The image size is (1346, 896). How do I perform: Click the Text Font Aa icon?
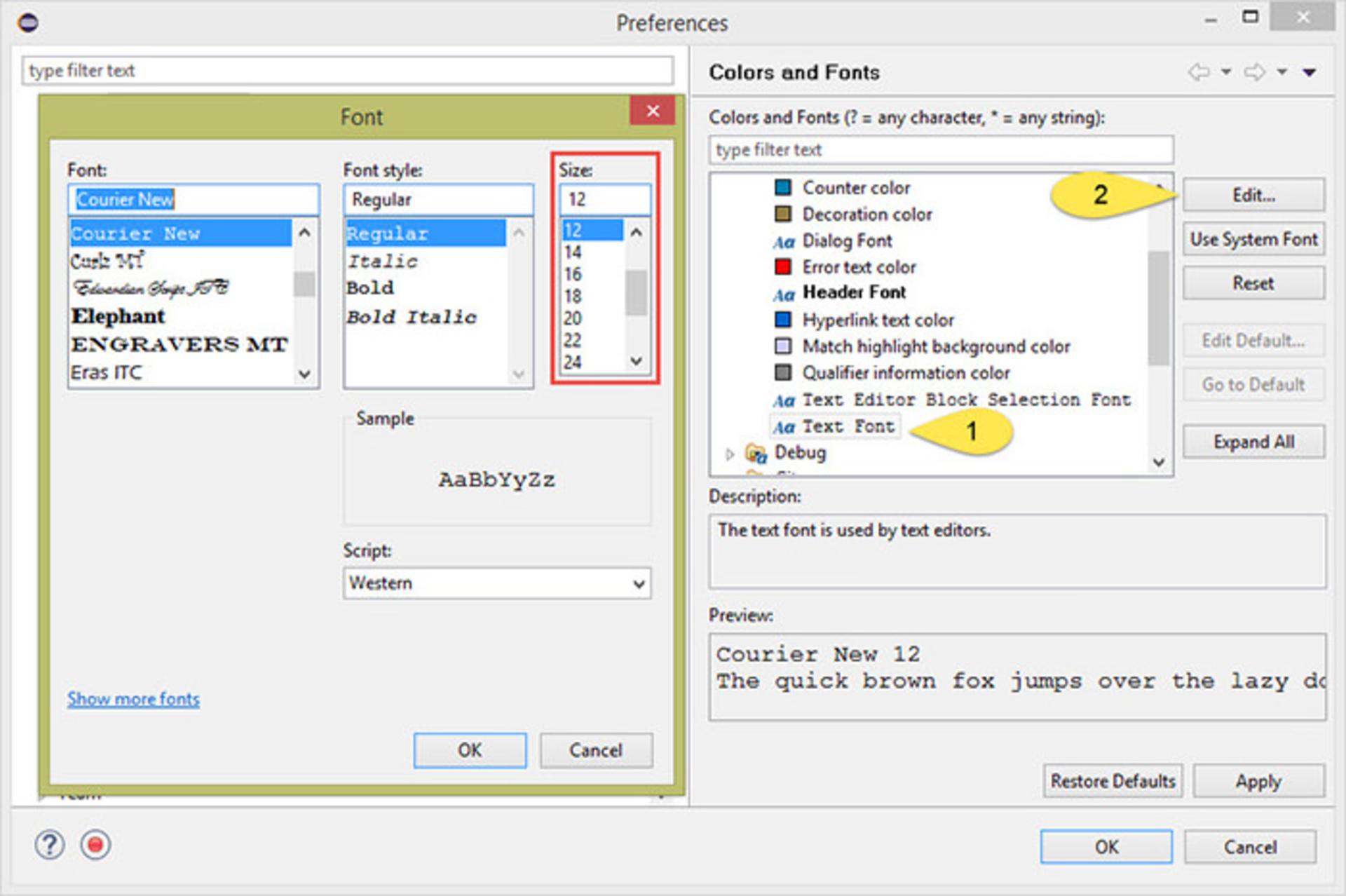[x=784, y=427]
